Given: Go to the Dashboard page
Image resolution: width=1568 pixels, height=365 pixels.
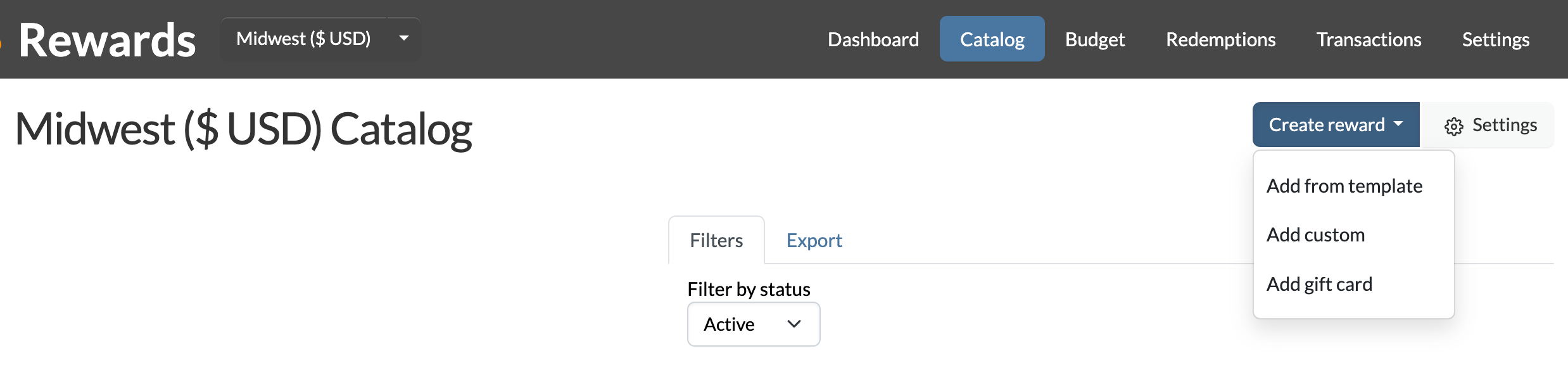Looking at the screenshot, I should [x=873, y=39].
